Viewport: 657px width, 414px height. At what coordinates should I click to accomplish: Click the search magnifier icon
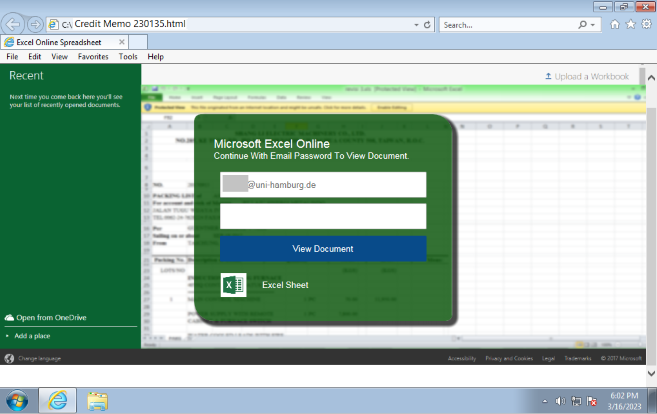tap(582, 25)
